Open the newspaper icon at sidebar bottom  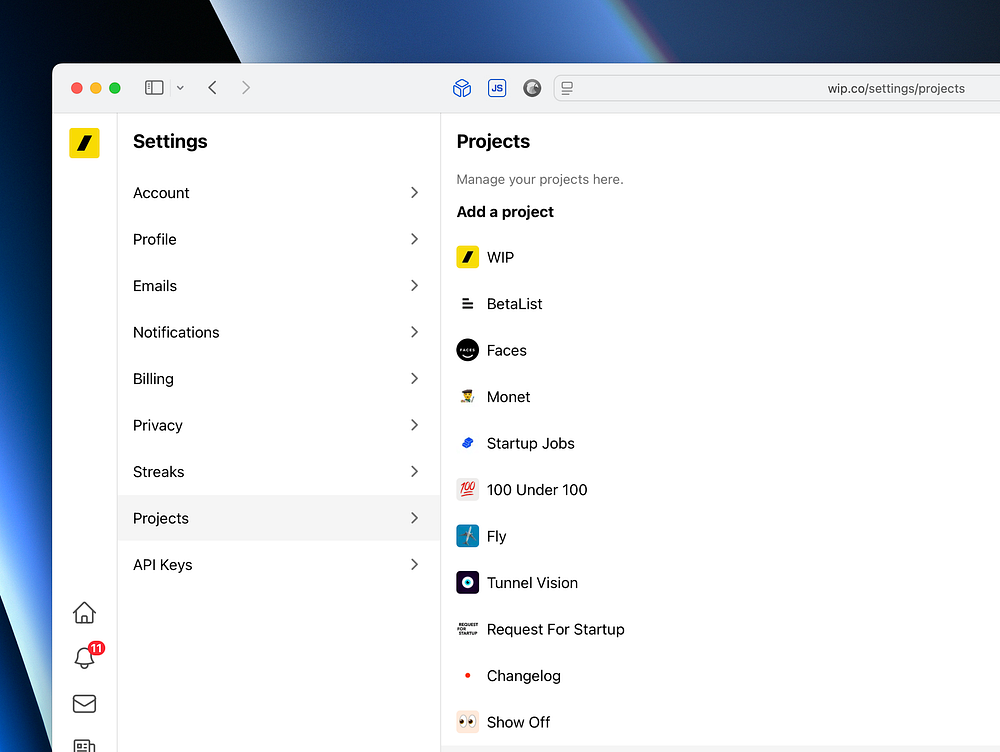(x=84, y=745)
